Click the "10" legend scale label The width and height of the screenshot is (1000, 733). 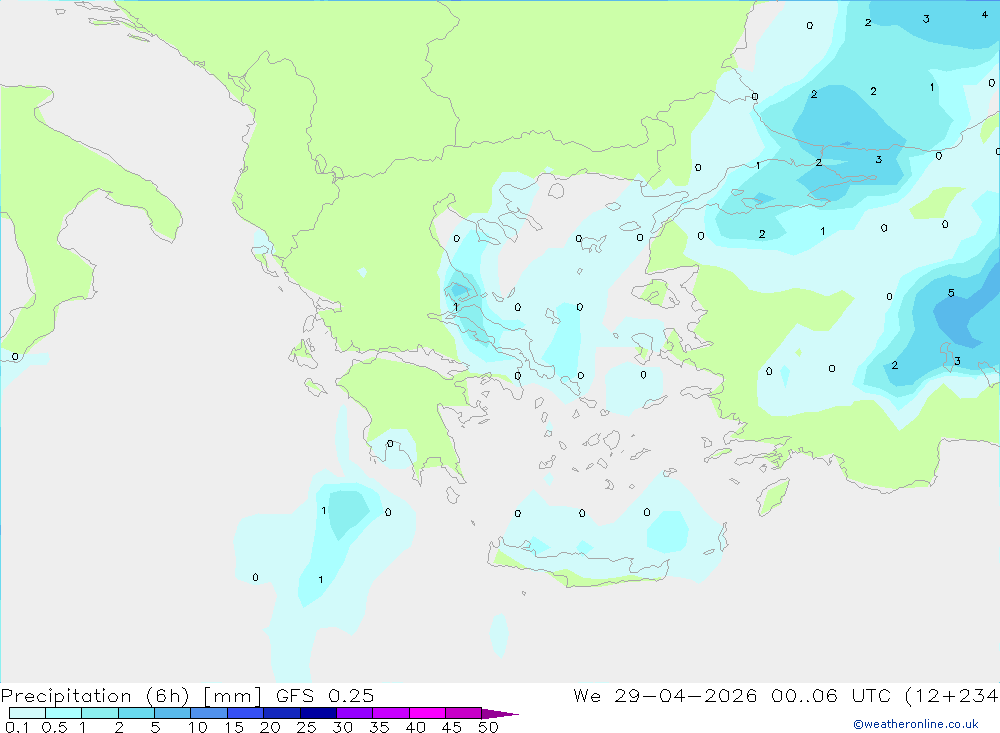point(198,727)
